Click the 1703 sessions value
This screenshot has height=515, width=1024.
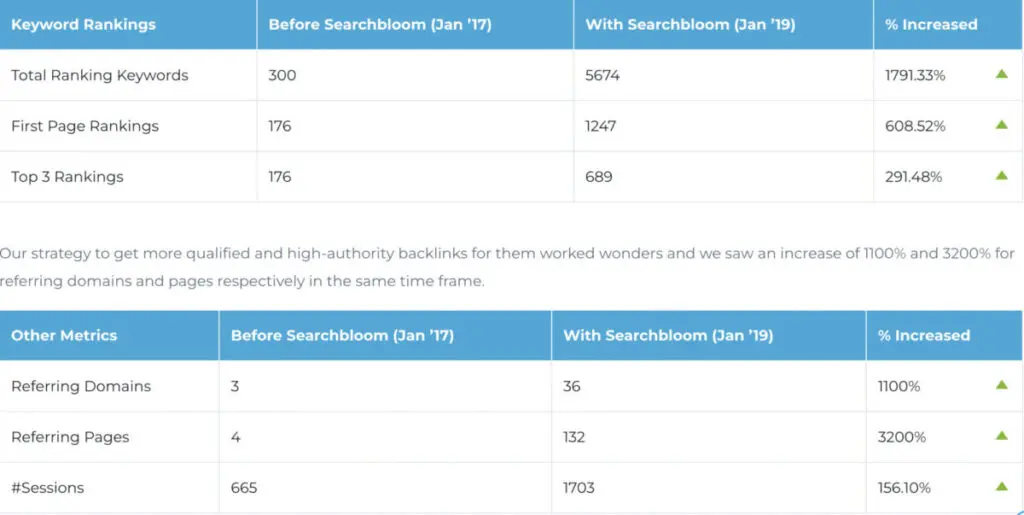[x=579, y=488]
